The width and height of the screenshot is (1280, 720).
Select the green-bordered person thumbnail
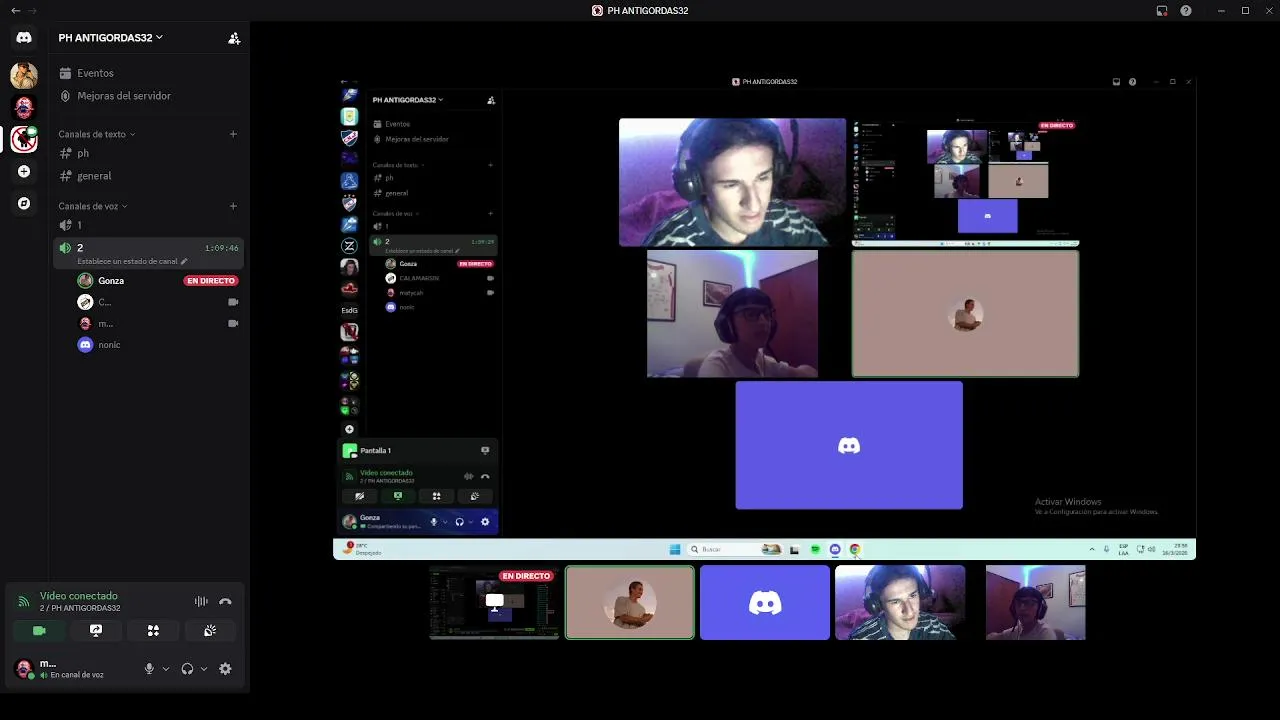point(629,602)
